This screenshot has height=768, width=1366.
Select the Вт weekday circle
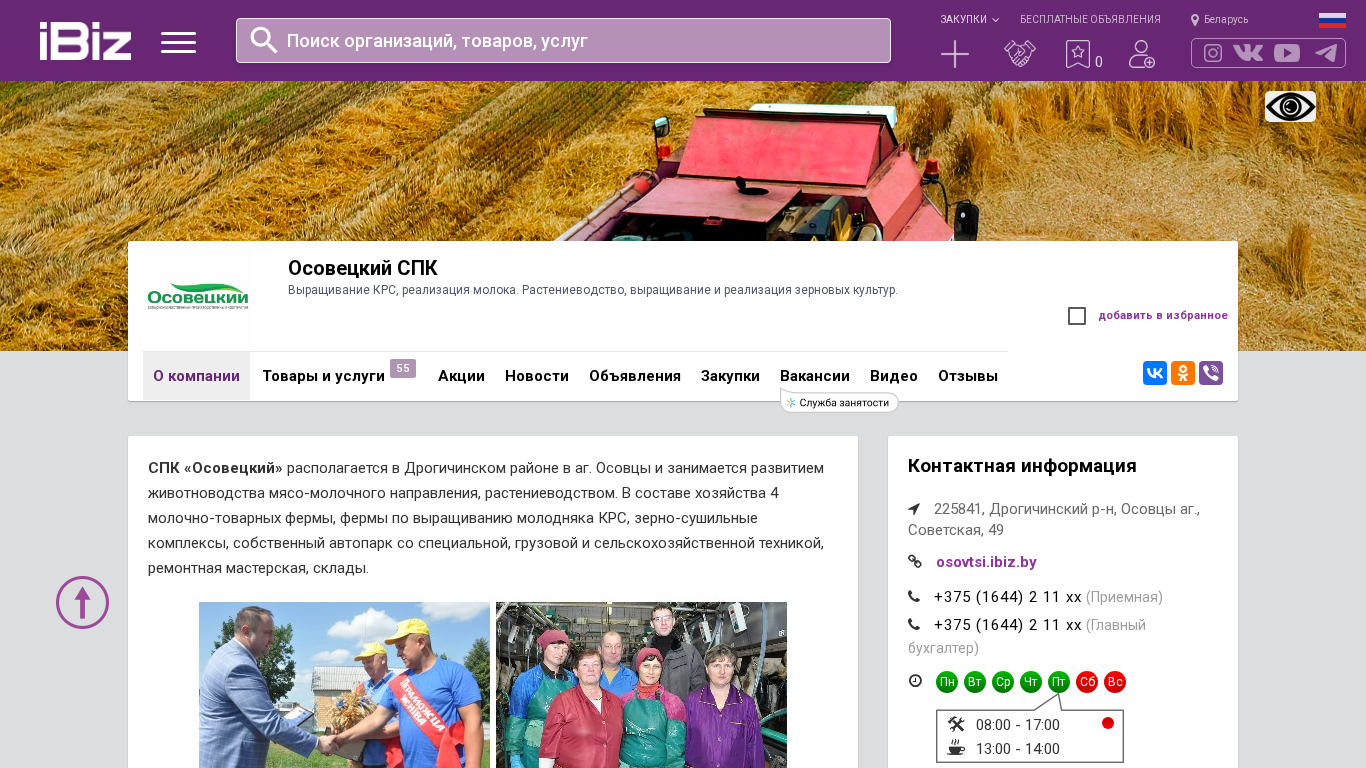coord(975,682)
